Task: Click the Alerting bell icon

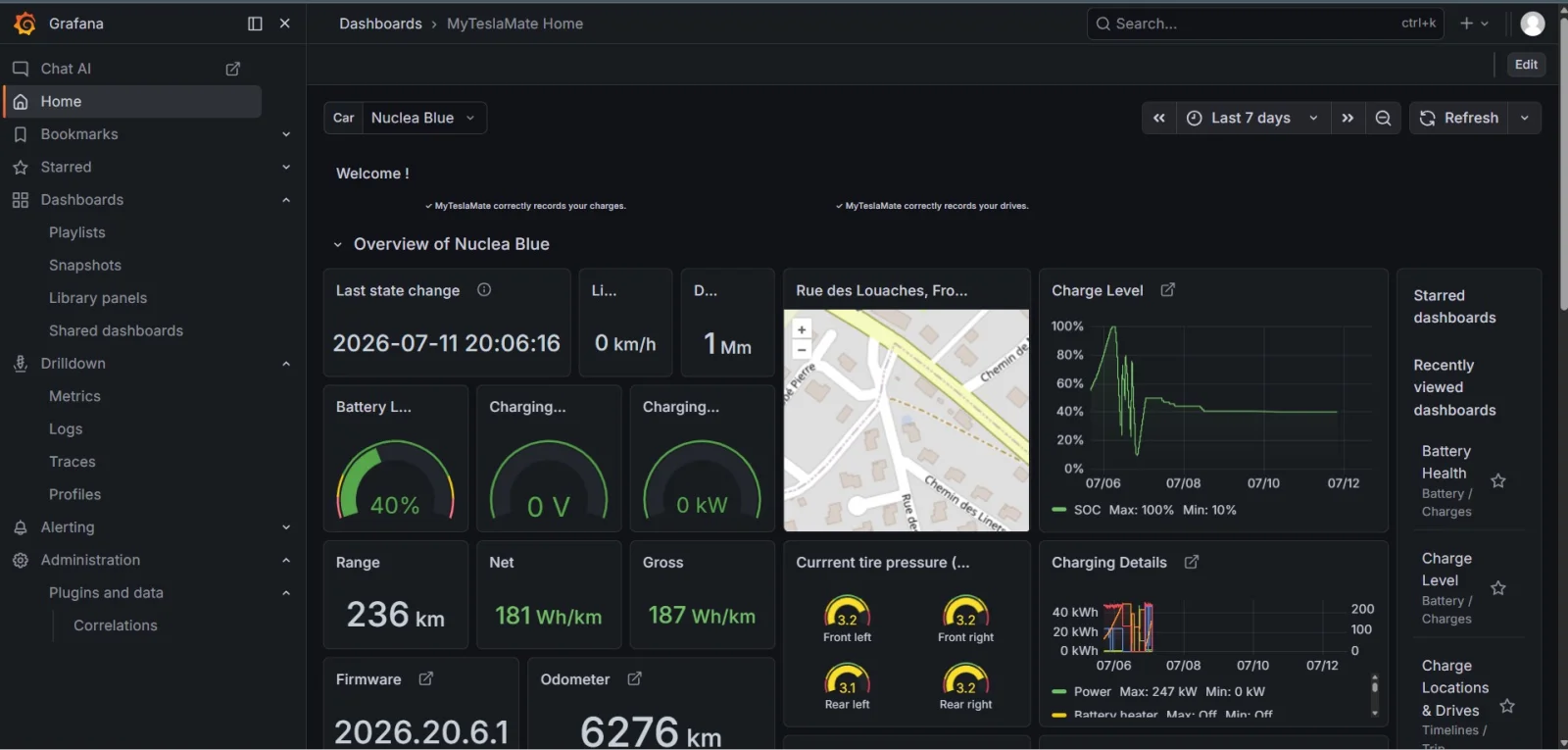Action: click(x=21, y=527)
